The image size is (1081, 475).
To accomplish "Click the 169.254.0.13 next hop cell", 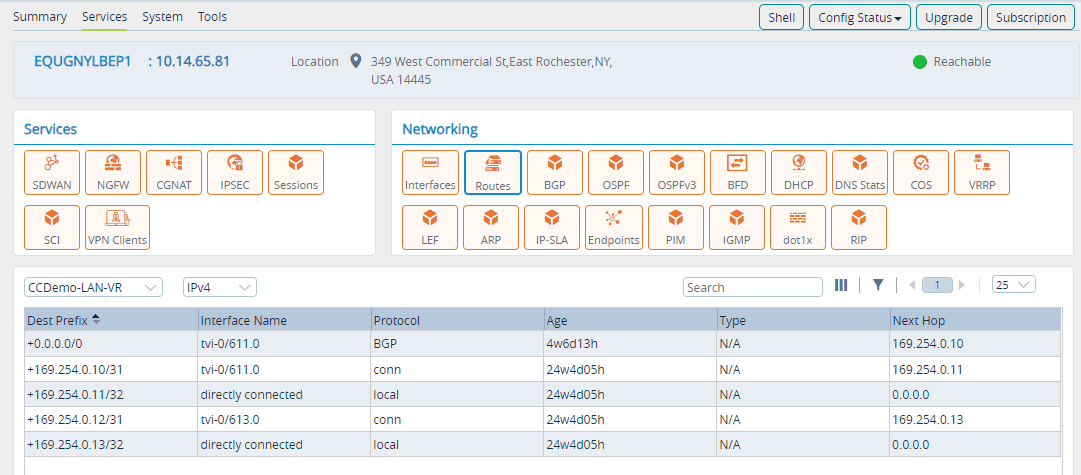I will click(x=976, y=420).
